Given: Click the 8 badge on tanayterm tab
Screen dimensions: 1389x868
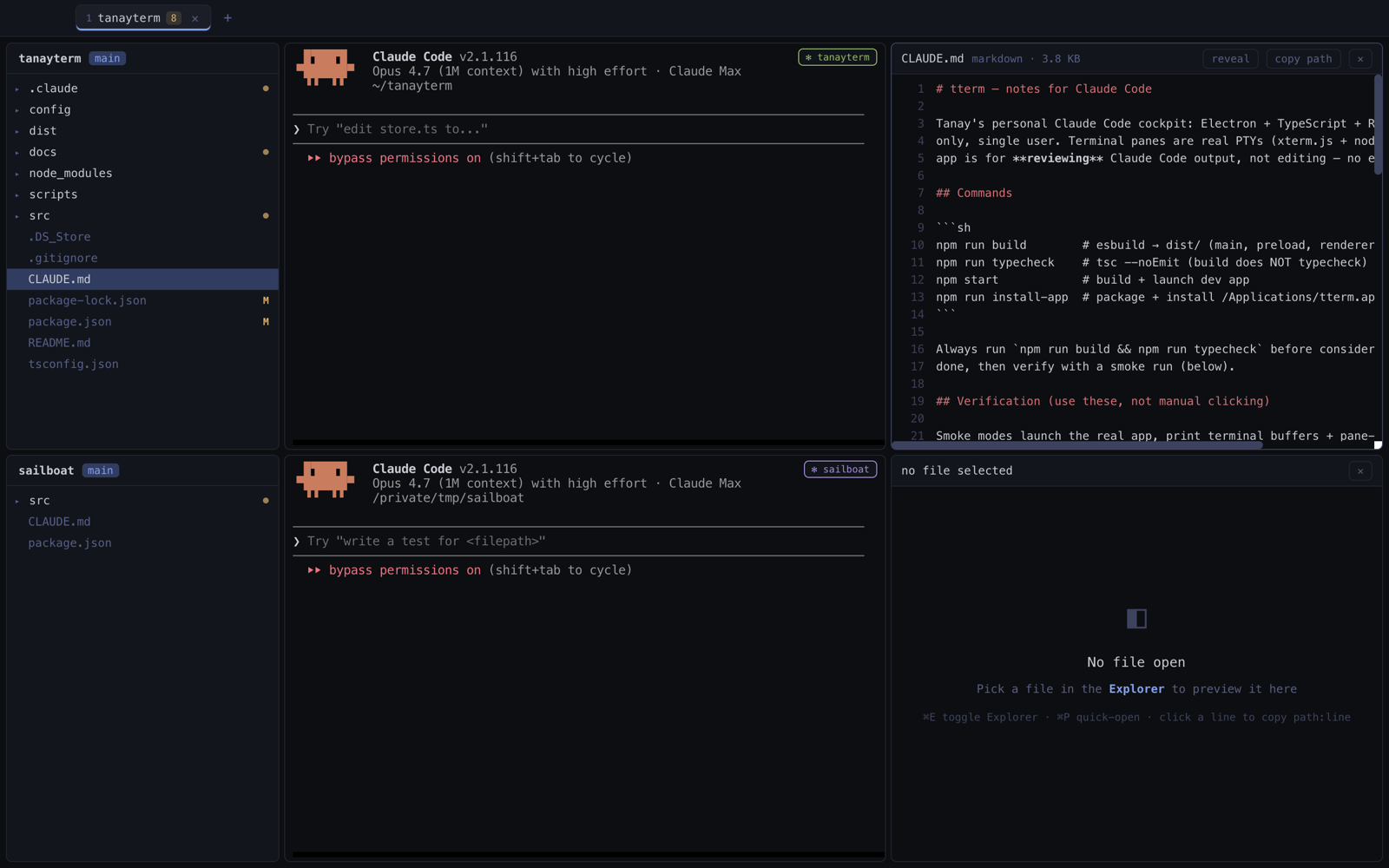Looking at the screenshot, I should (174, 18).
